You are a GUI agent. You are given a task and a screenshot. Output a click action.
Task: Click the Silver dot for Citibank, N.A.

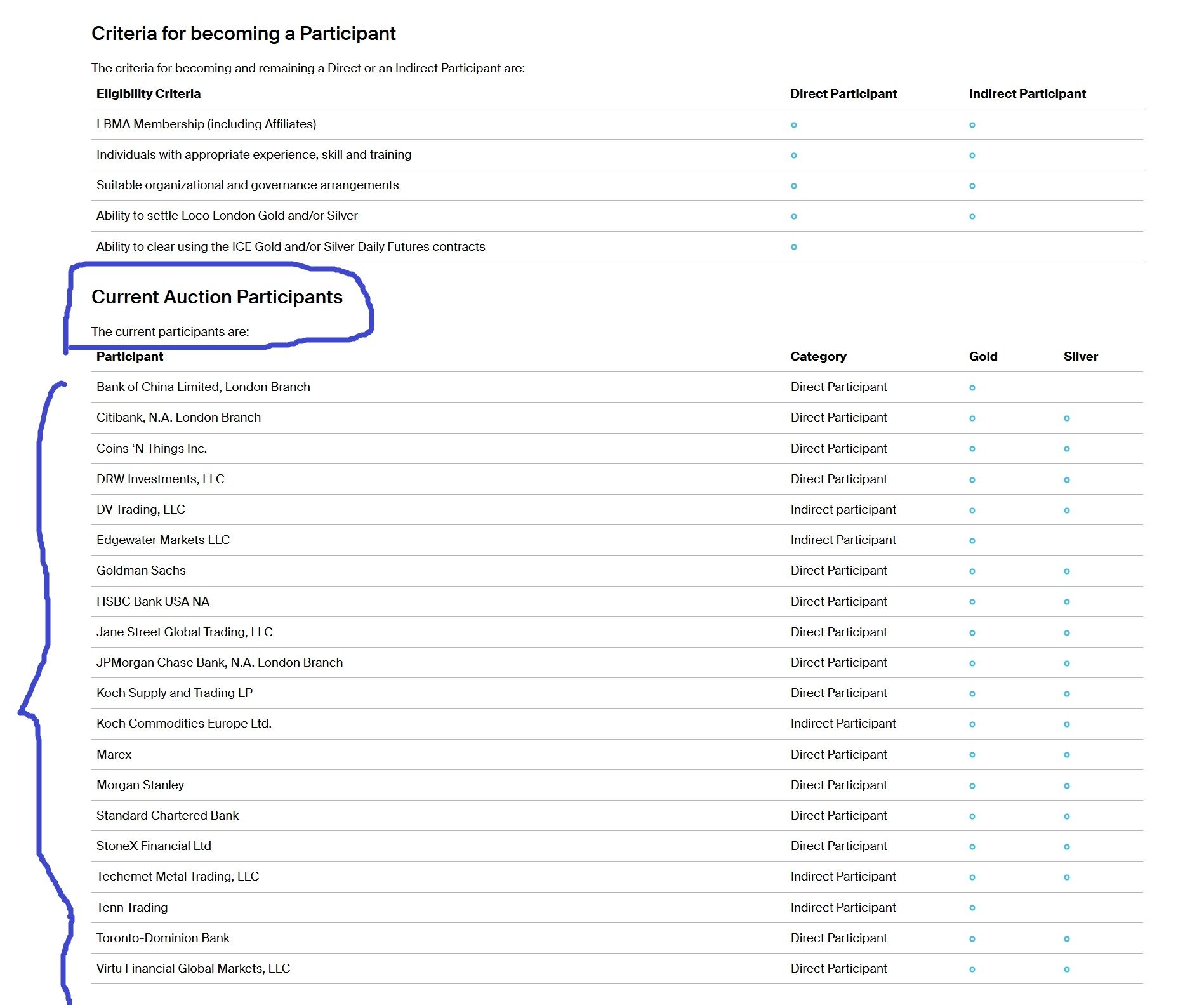[x=1066, y=418]
